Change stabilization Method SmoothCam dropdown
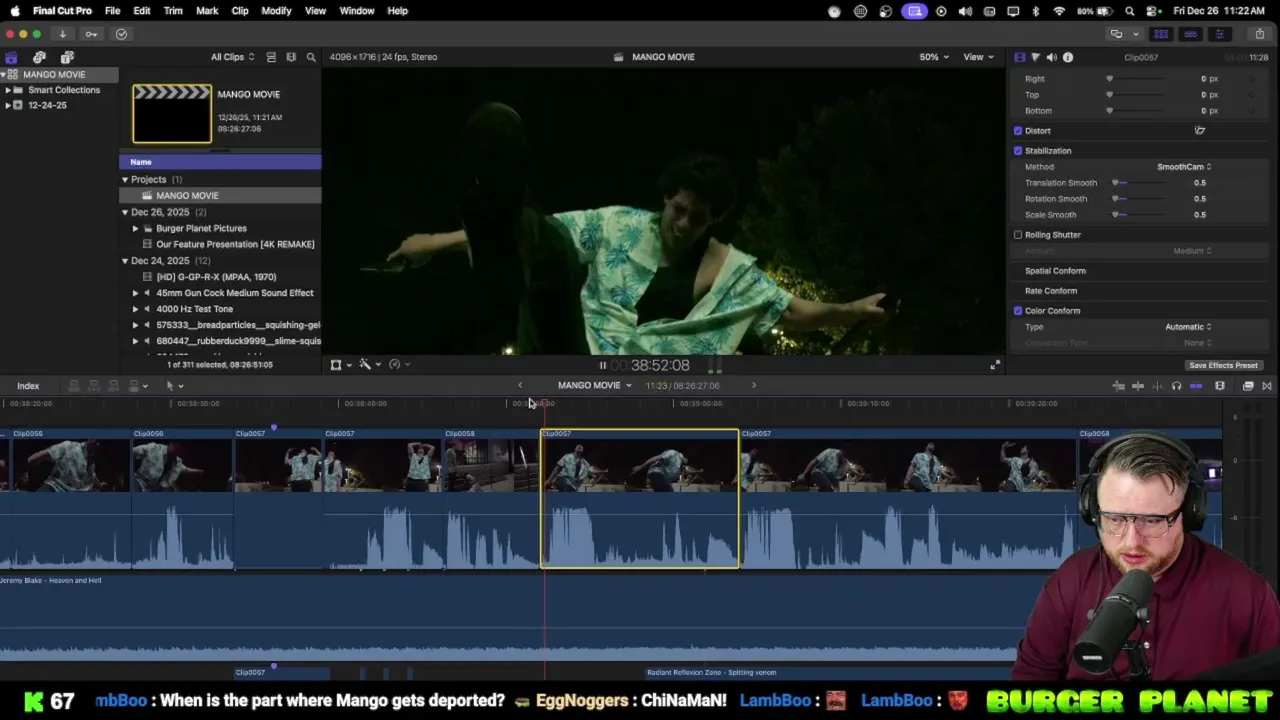This screenshot has width=1280, height=720. pos(1184,167)
